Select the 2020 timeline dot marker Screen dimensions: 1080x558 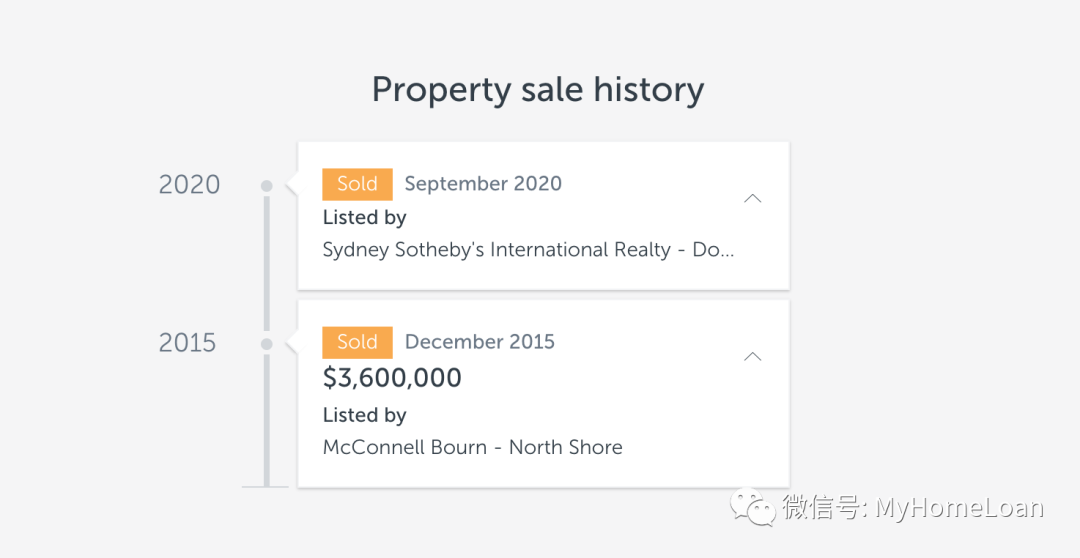[x=266, y=186]
